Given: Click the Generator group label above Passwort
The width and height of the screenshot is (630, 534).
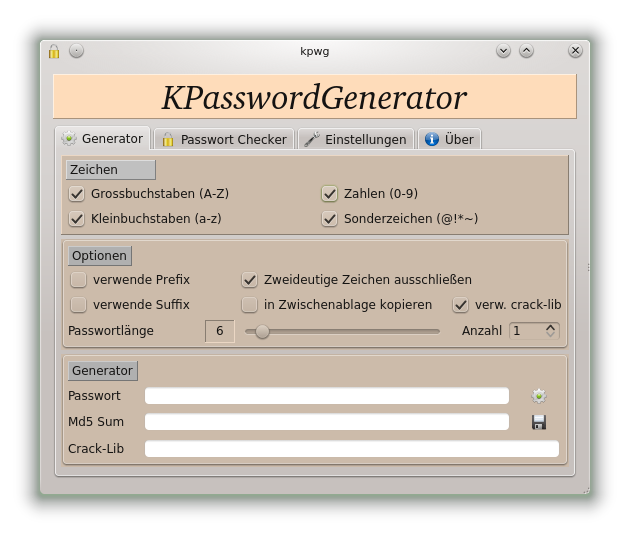Looking at the screenshot, I should coord(102,370).
